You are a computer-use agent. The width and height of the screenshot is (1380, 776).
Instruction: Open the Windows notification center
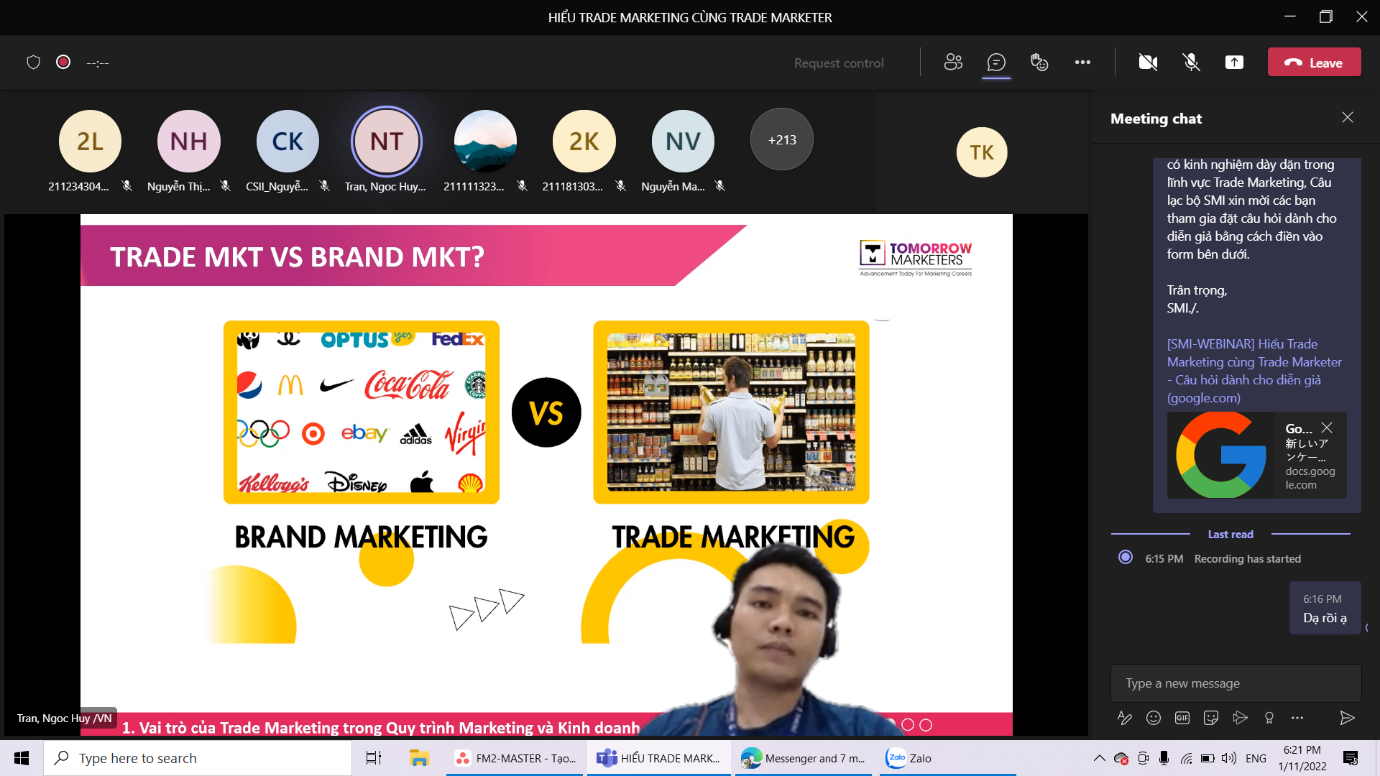pyautogui.click(x=1349, y=758)
